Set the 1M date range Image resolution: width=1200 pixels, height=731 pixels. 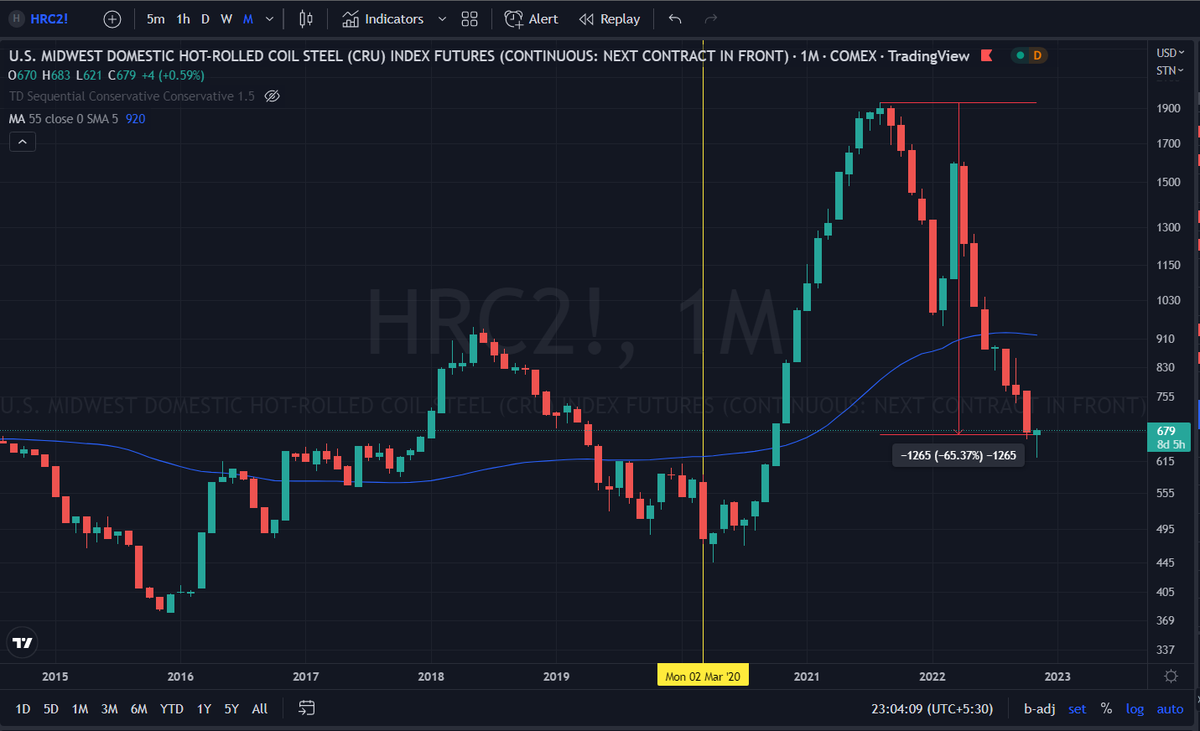[80, 708]
